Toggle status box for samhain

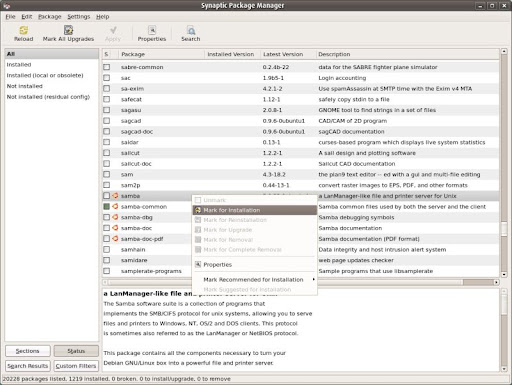pos(107,249)
